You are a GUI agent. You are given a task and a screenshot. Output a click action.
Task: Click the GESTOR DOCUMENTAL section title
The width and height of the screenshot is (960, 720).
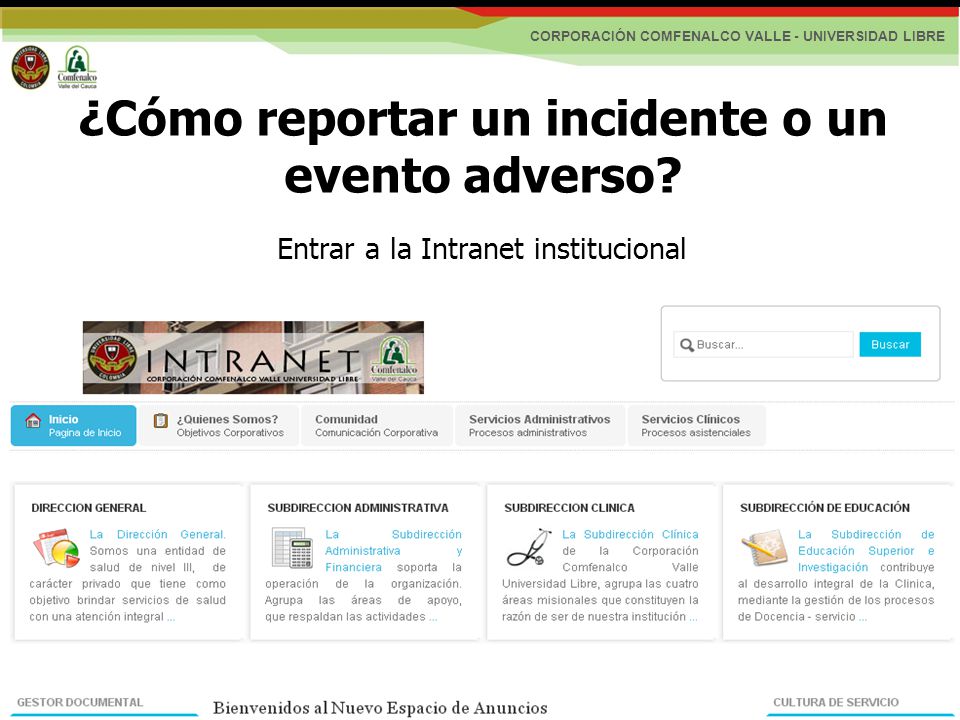[x=80, y=702]
